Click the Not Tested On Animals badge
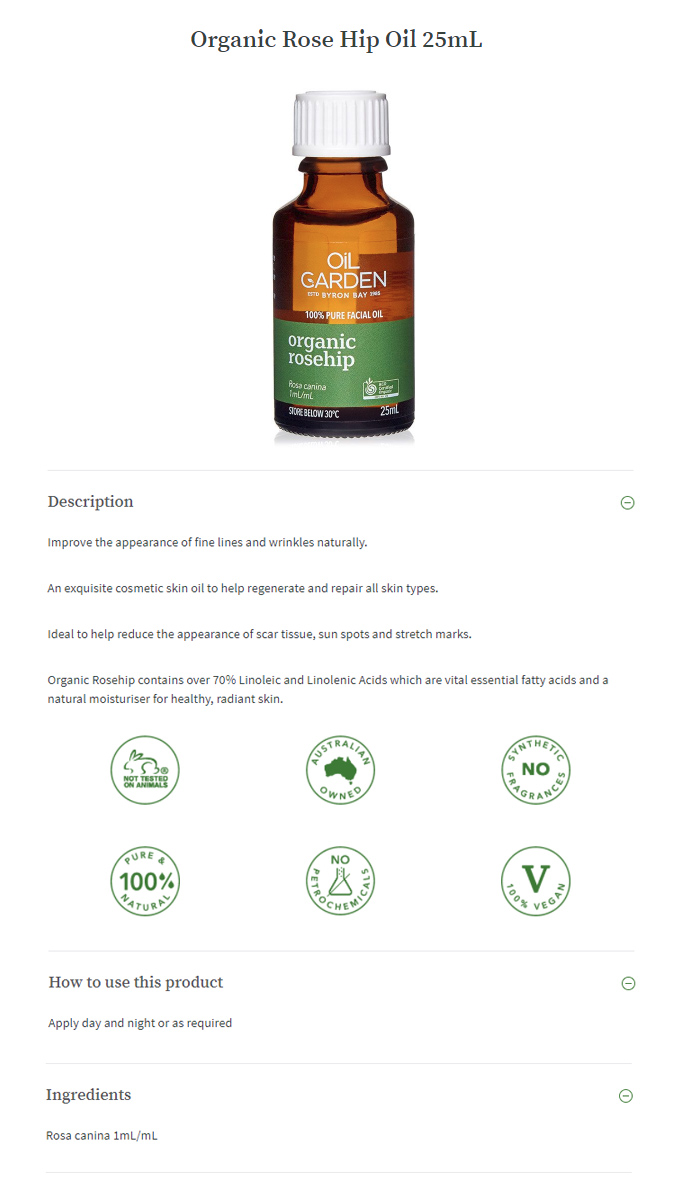 tap(145, 770)
